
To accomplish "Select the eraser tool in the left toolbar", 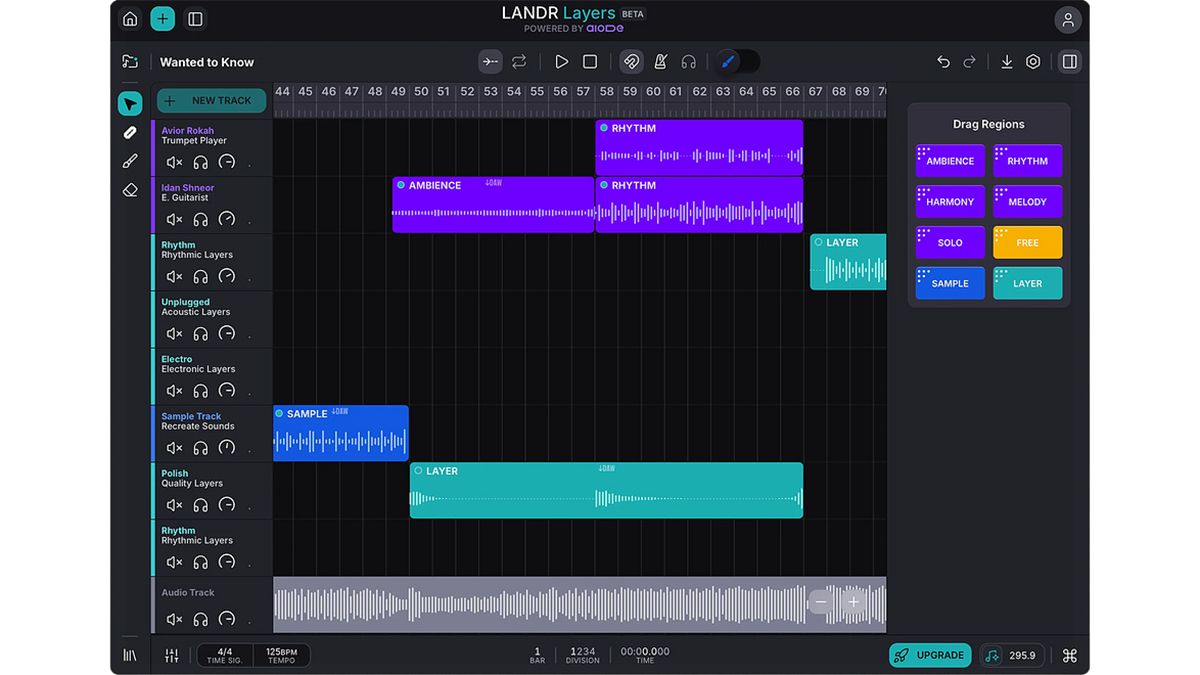I will [129, 189].
